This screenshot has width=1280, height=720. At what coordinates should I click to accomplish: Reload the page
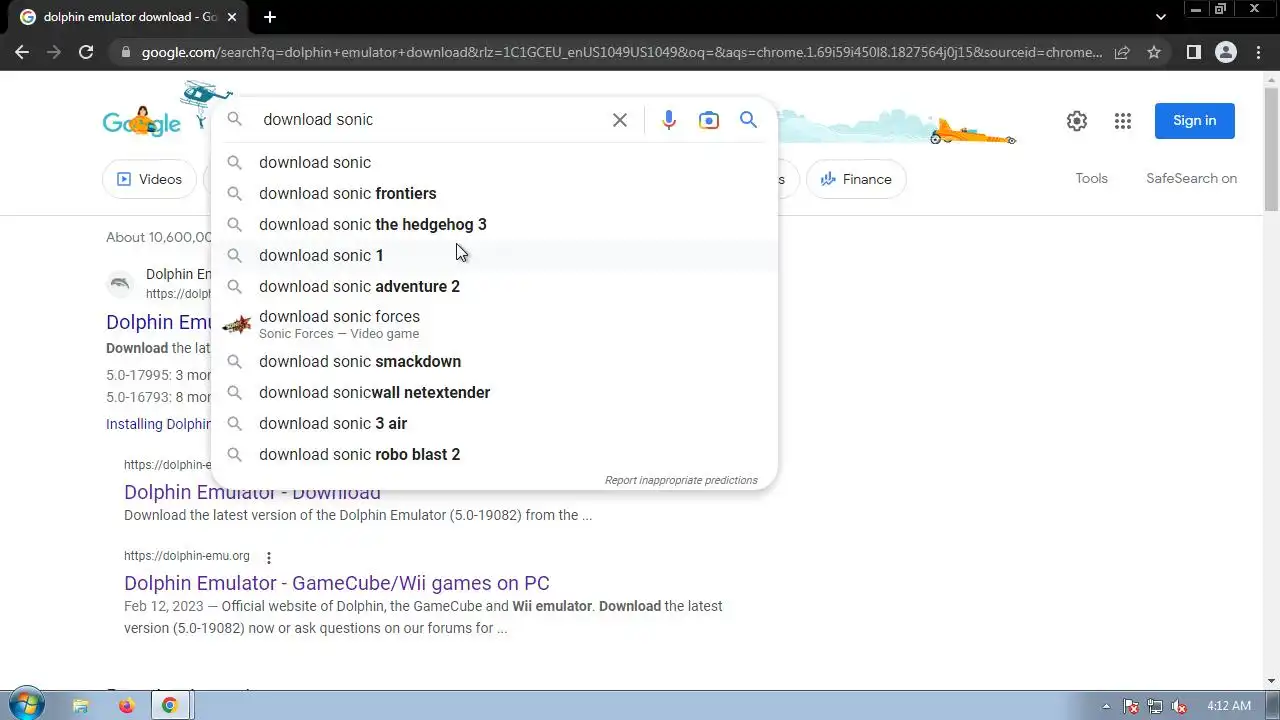coord(86,52)
